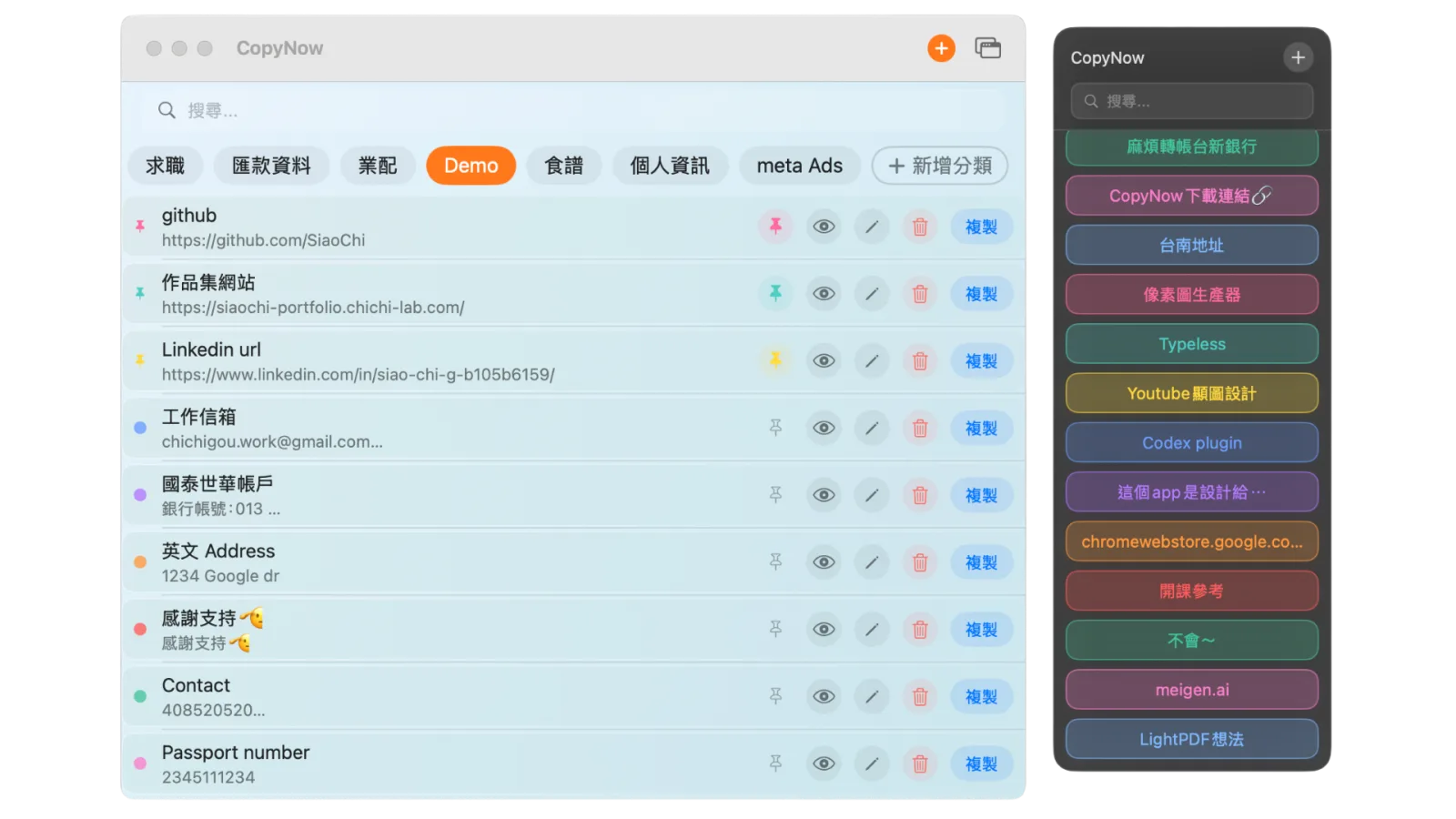
Task: Pin the 英文 Address entry
Action: tap(775, 562)
